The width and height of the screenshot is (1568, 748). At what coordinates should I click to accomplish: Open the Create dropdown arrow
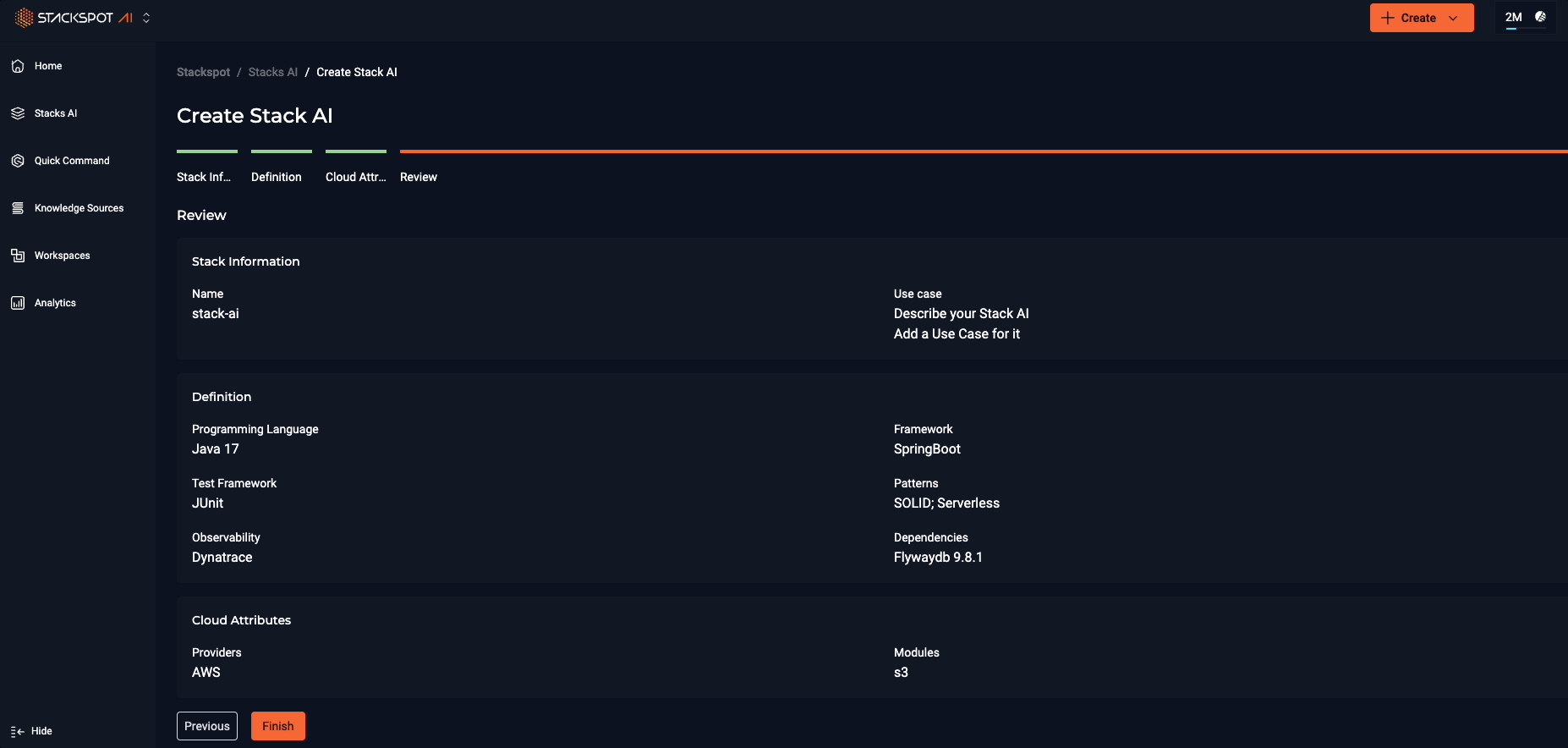pos(1452,18)
